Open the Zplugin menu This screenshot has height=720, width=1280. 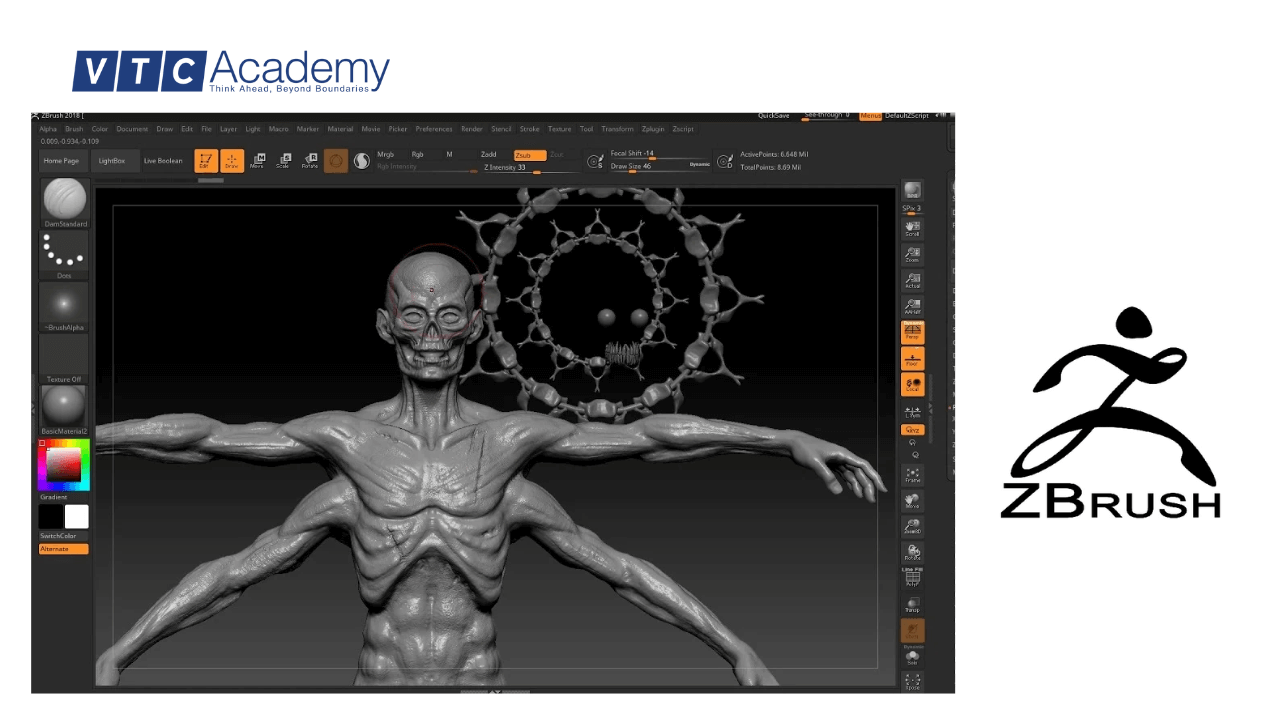coord(653,129)
